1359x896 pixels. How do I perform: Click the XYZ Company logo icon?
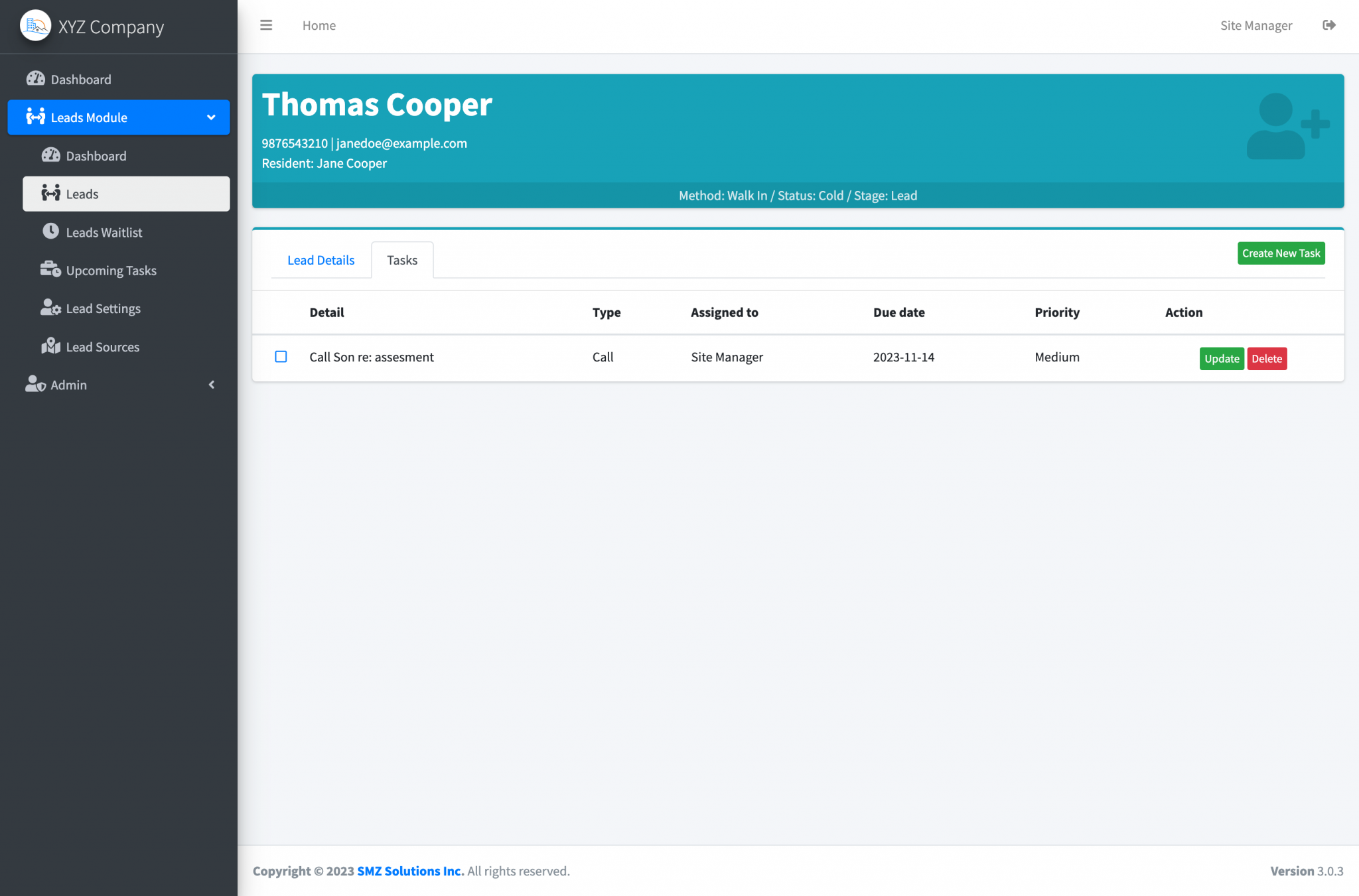(x=35, y=26)
